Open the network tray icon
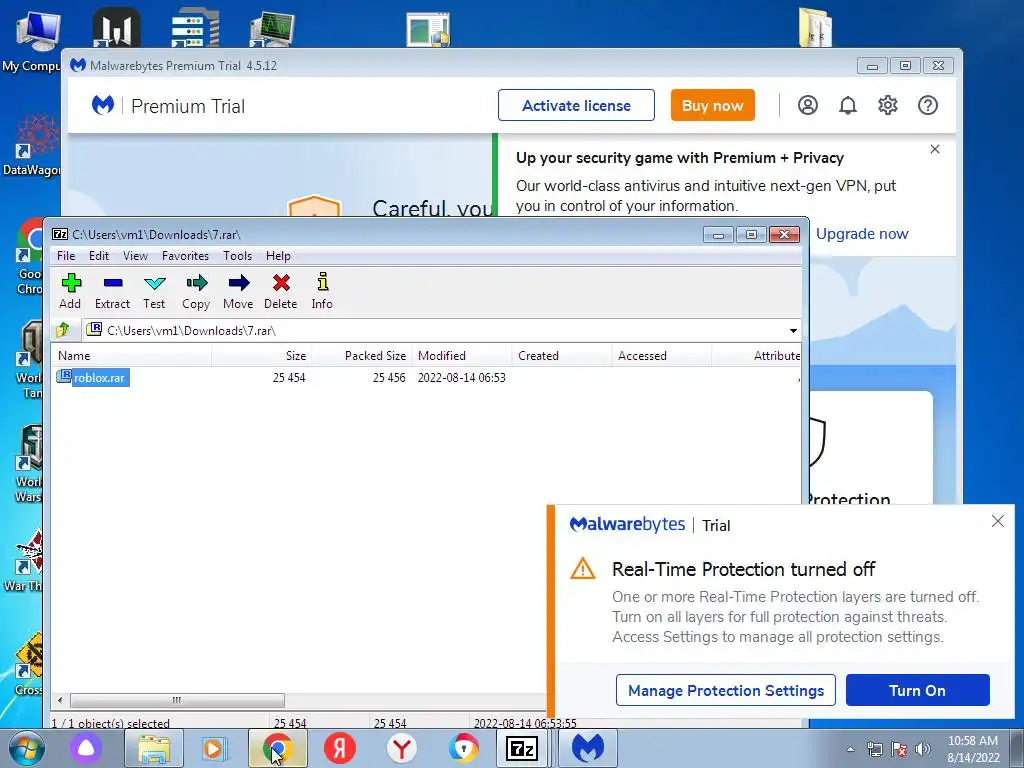 pos(874,749)
